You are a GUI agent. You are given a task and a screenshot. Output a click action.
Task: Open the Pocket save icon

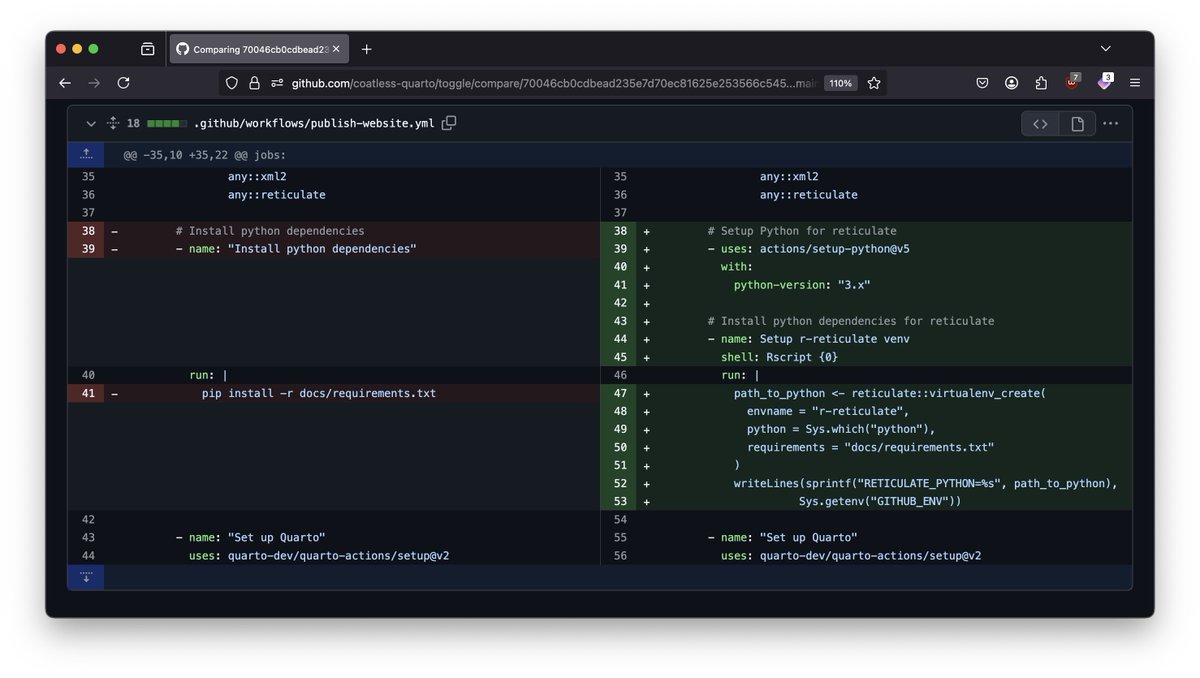coord(983,83)
